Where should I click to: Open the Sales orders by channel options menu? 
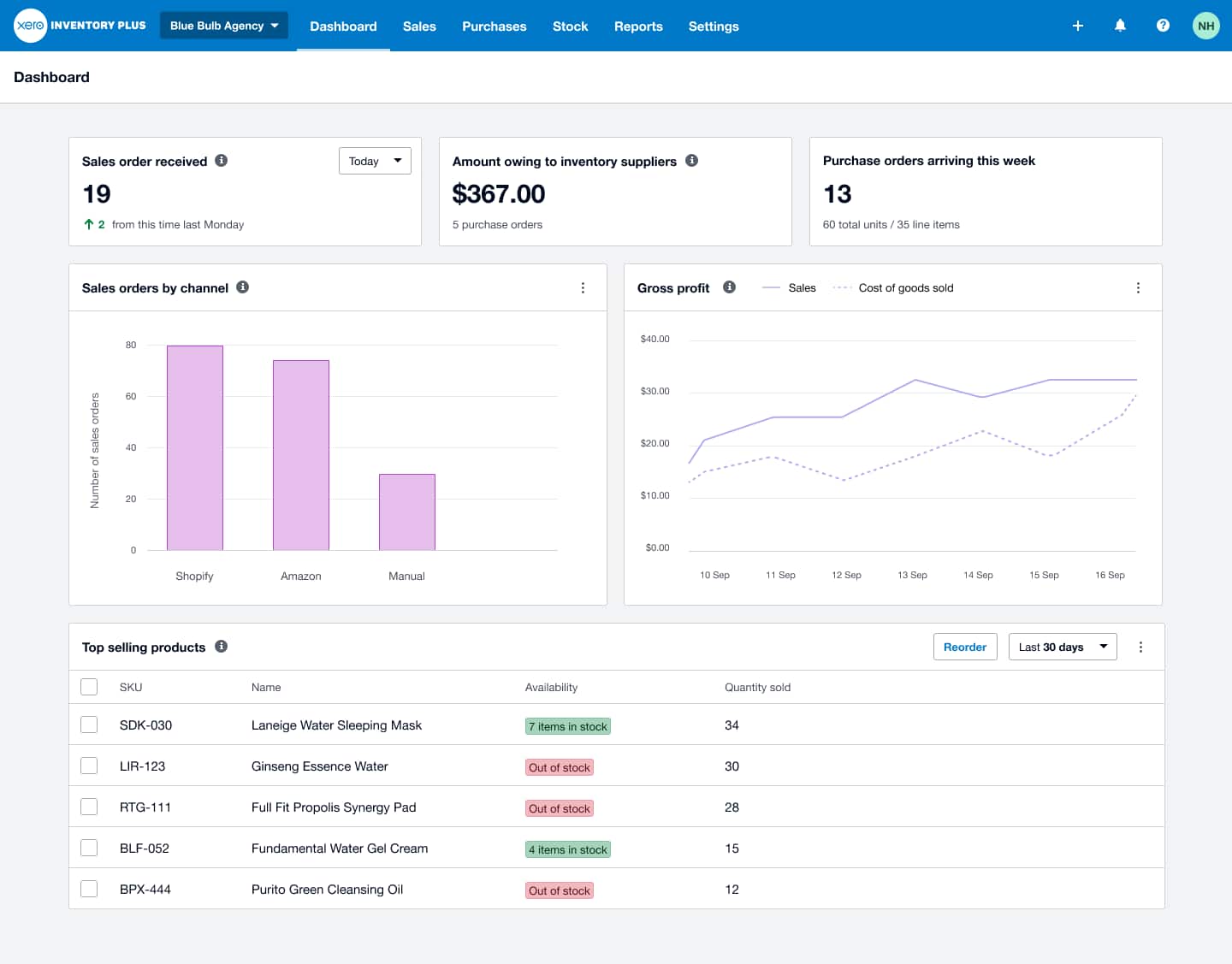pyautogui.click(x=583, y=288)
